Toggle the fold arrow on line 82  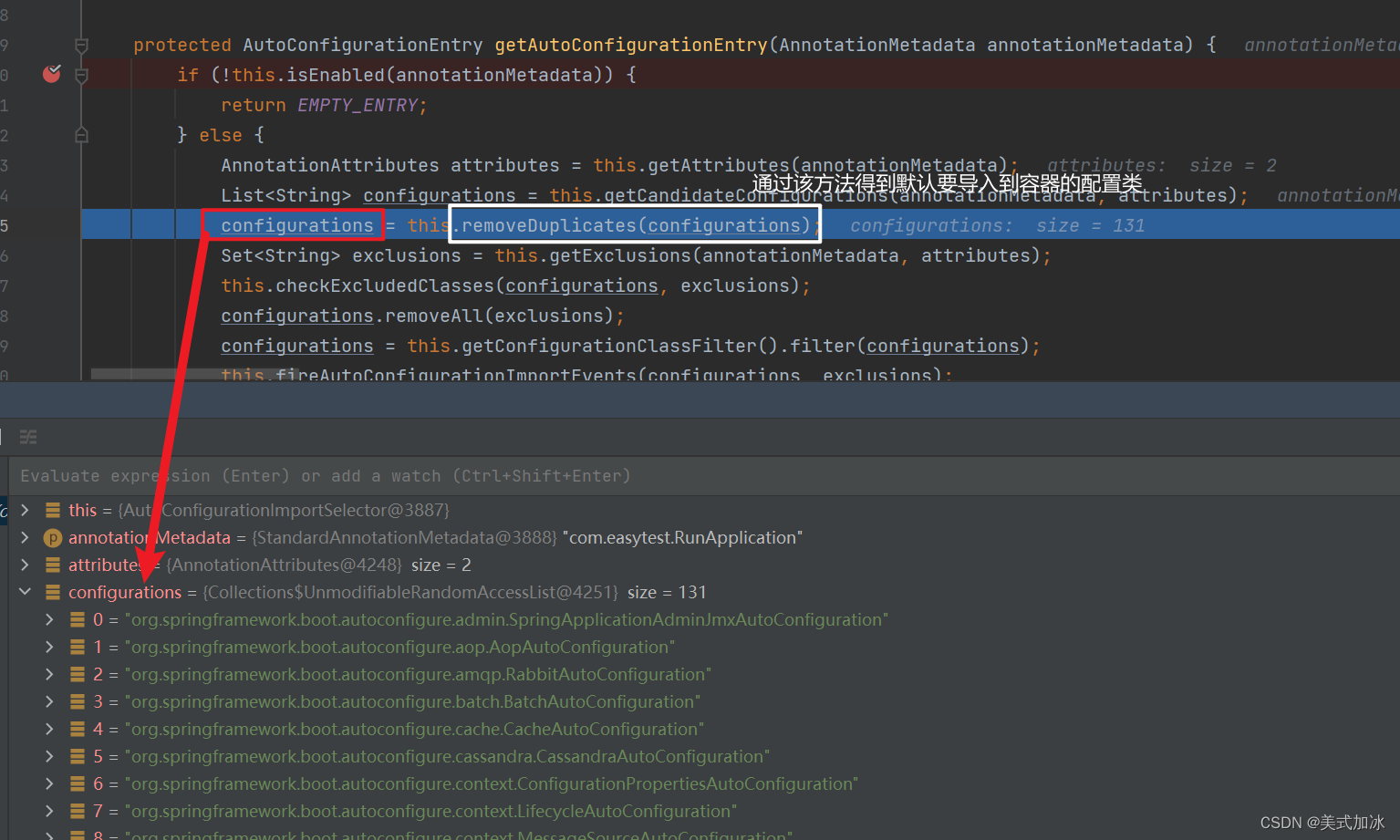[x=80, y=134]
